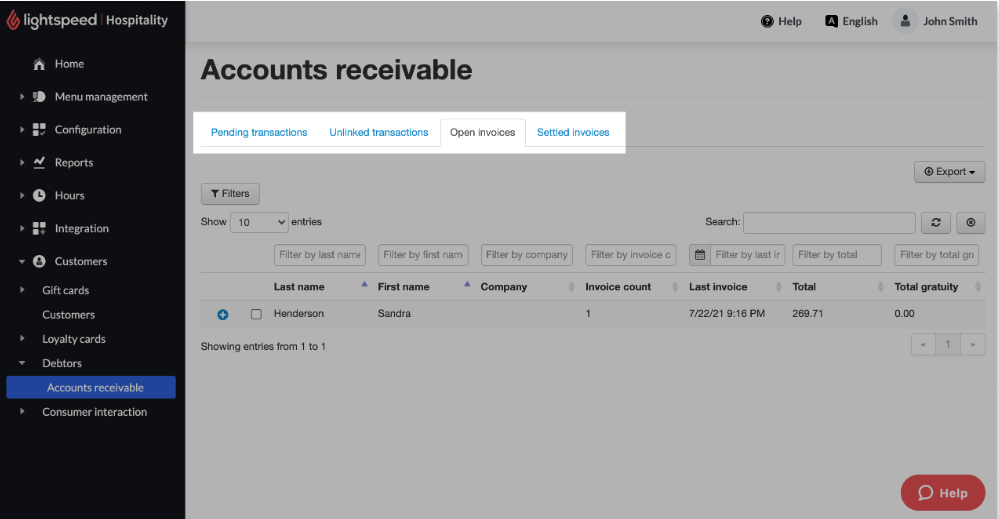
Task: Tick the checkbox for Henderson row
Action: click(x=256, y=314)
